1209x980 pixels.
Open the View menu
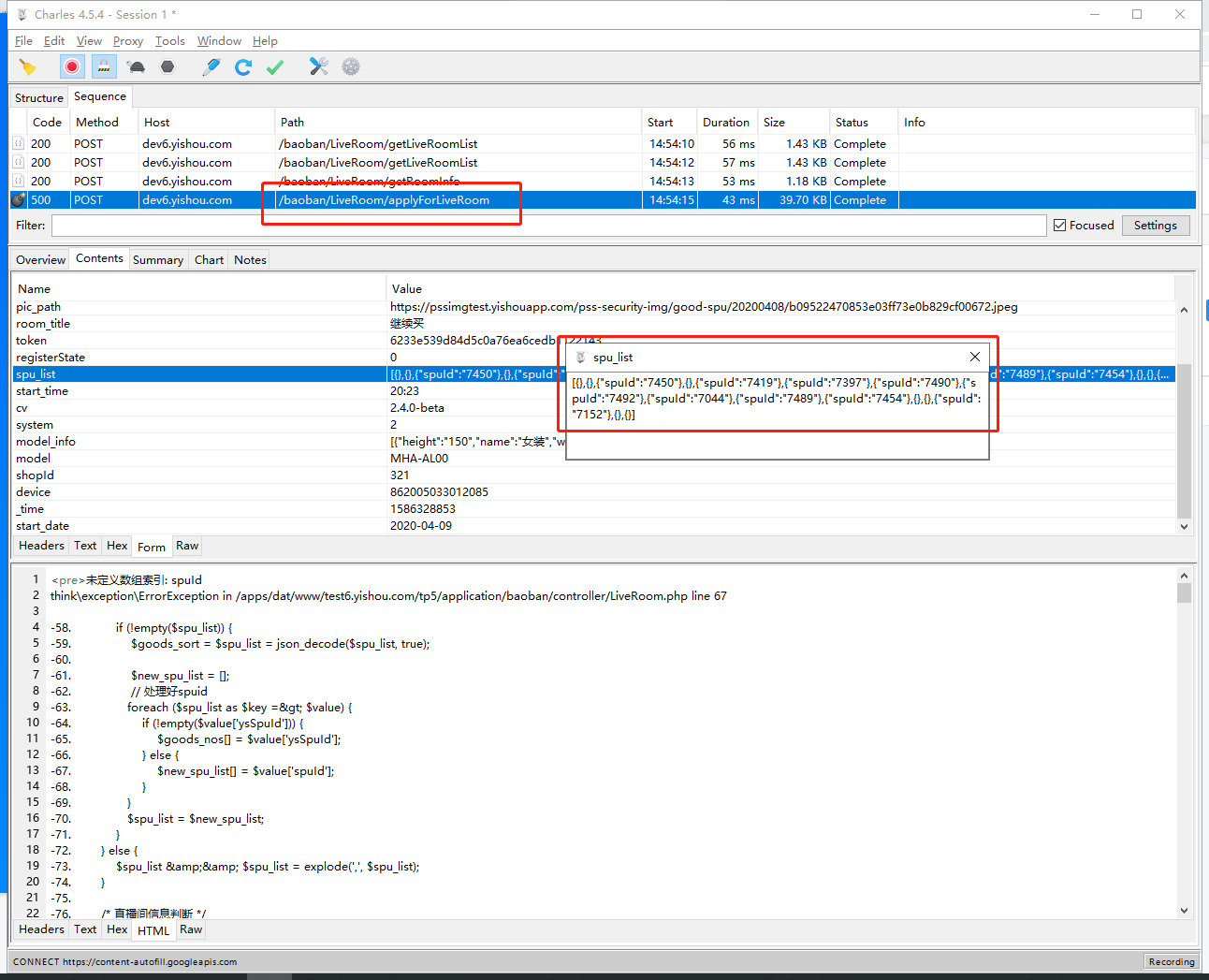89,41
